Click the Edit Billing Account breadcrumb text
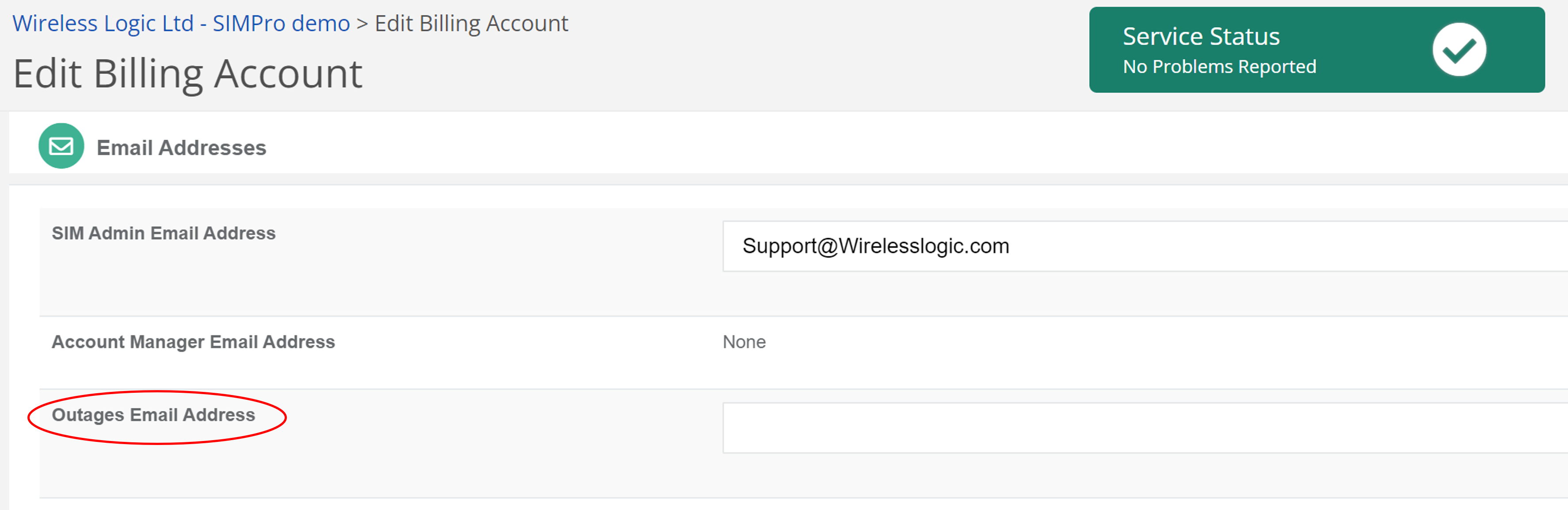This screenshot has width=1568, height=510. click(x=471, y=24)
